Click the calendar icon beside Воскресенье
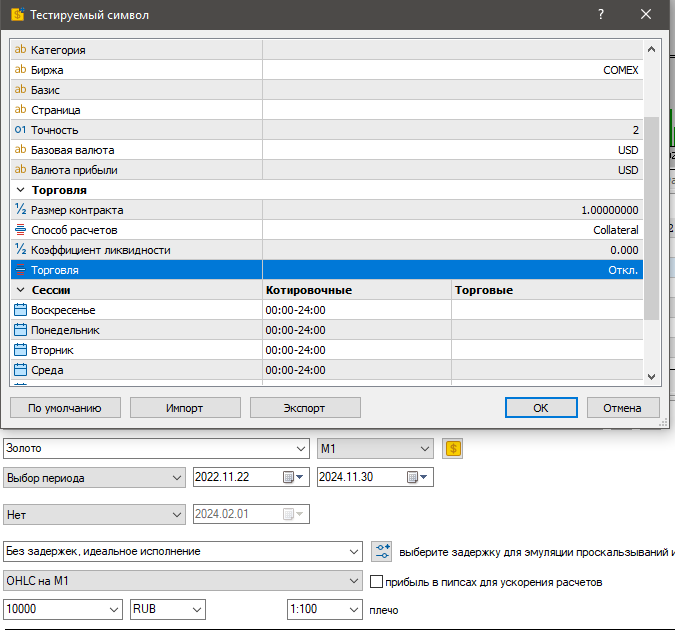This screenshot has width=675, height=630. [20, 310]
